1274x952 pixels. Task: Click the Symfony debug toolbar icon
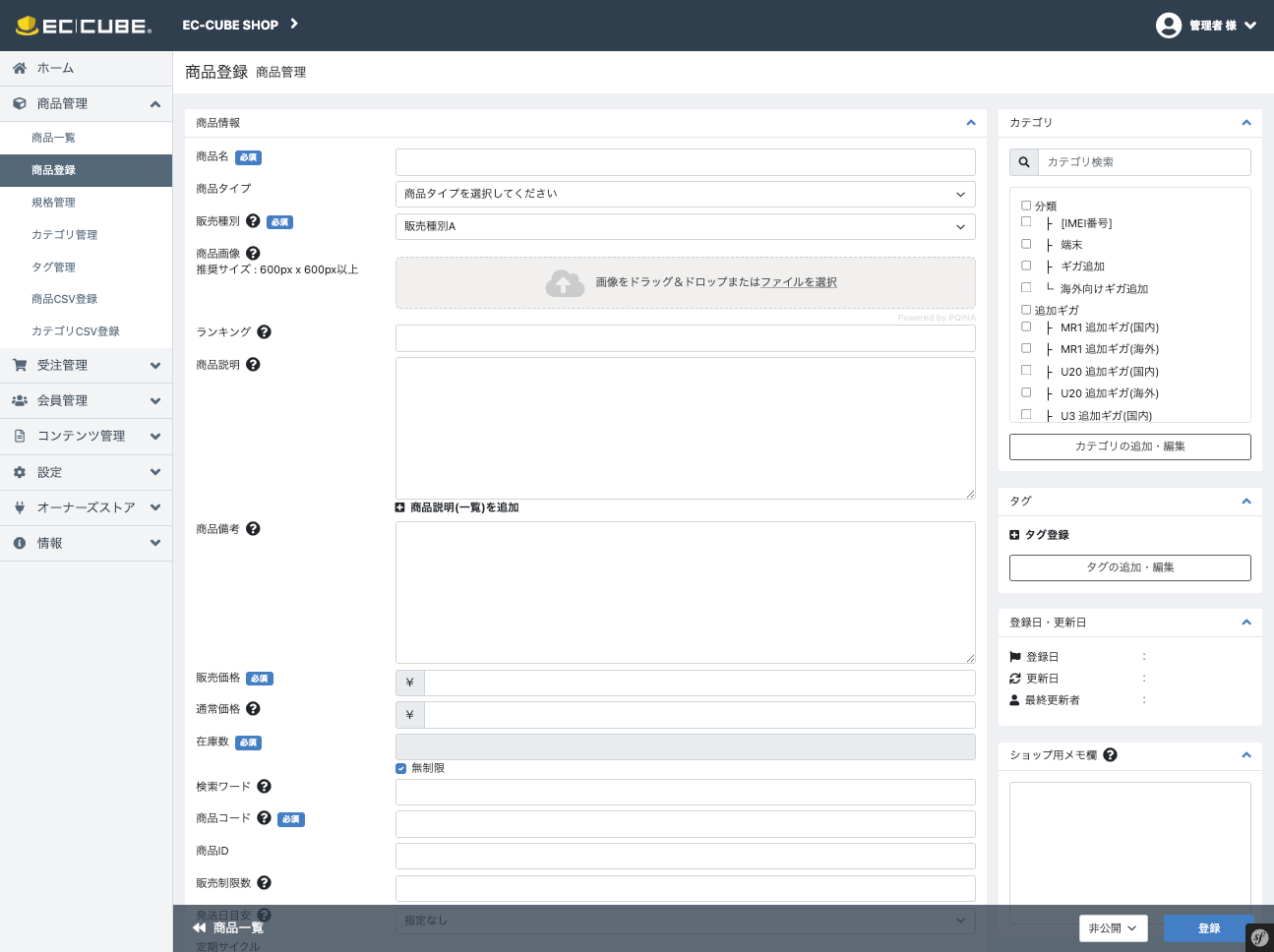1259,937
